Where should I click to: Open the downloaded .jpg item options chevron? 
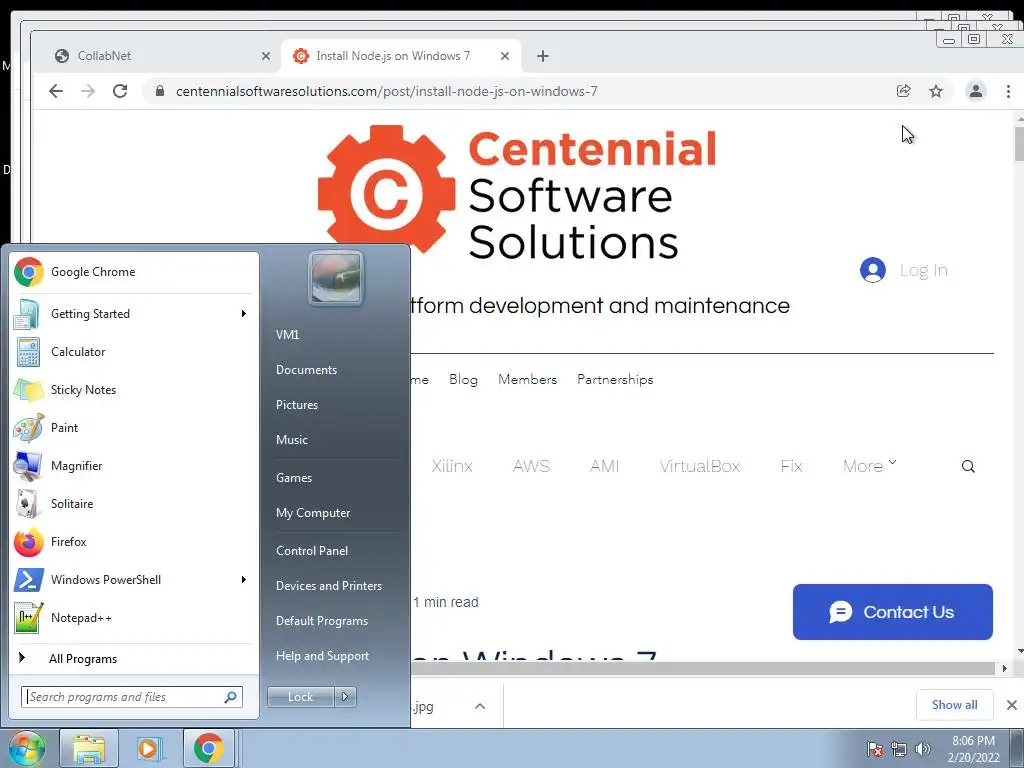point(480,707)
